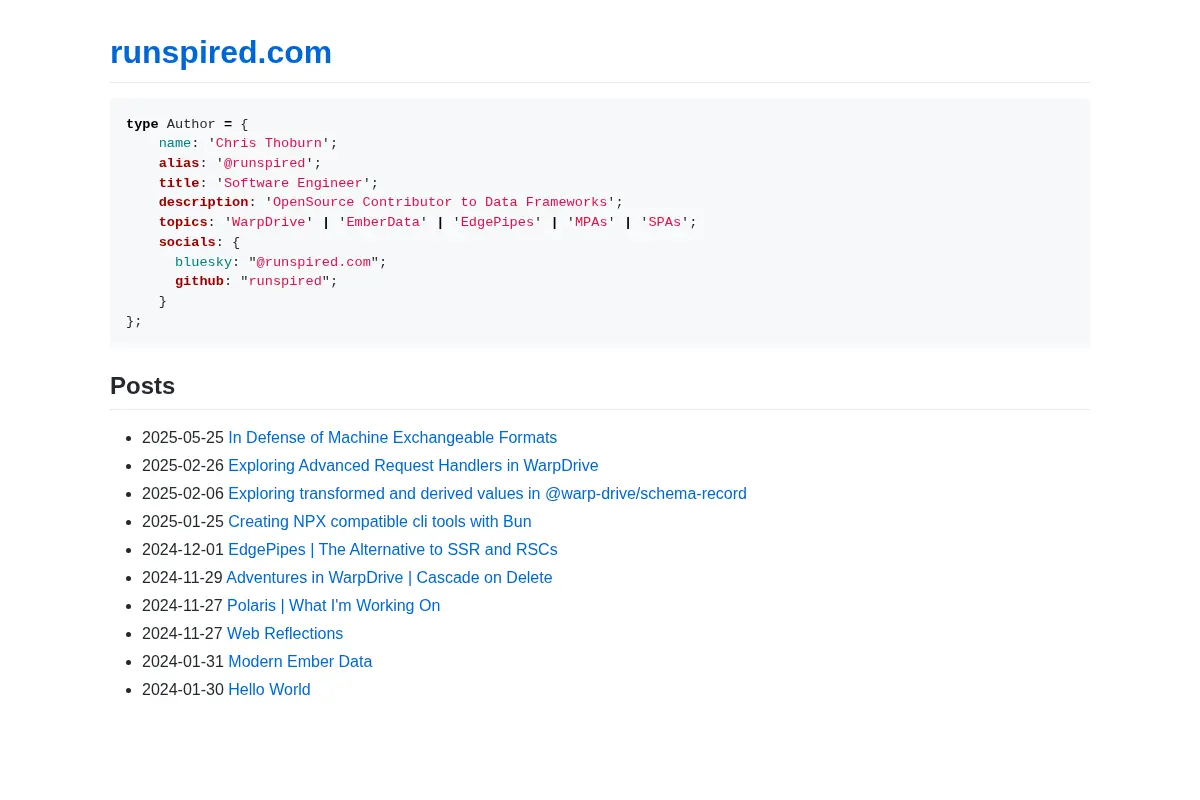Open In Defense of Machine Exchangeable Formats post
The image size is (1200, 800).
tap(392, 438)
